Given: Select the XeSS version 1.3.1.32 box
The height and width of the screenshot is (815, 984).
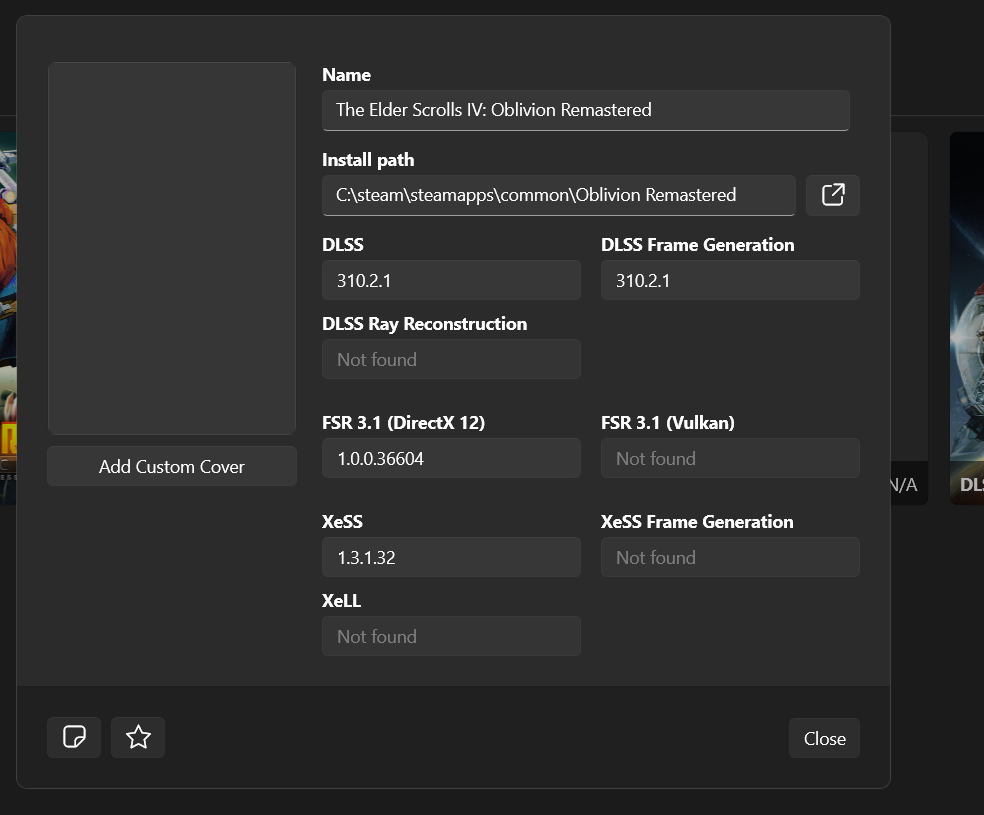Looking at the screenshot, I should 451,558.
